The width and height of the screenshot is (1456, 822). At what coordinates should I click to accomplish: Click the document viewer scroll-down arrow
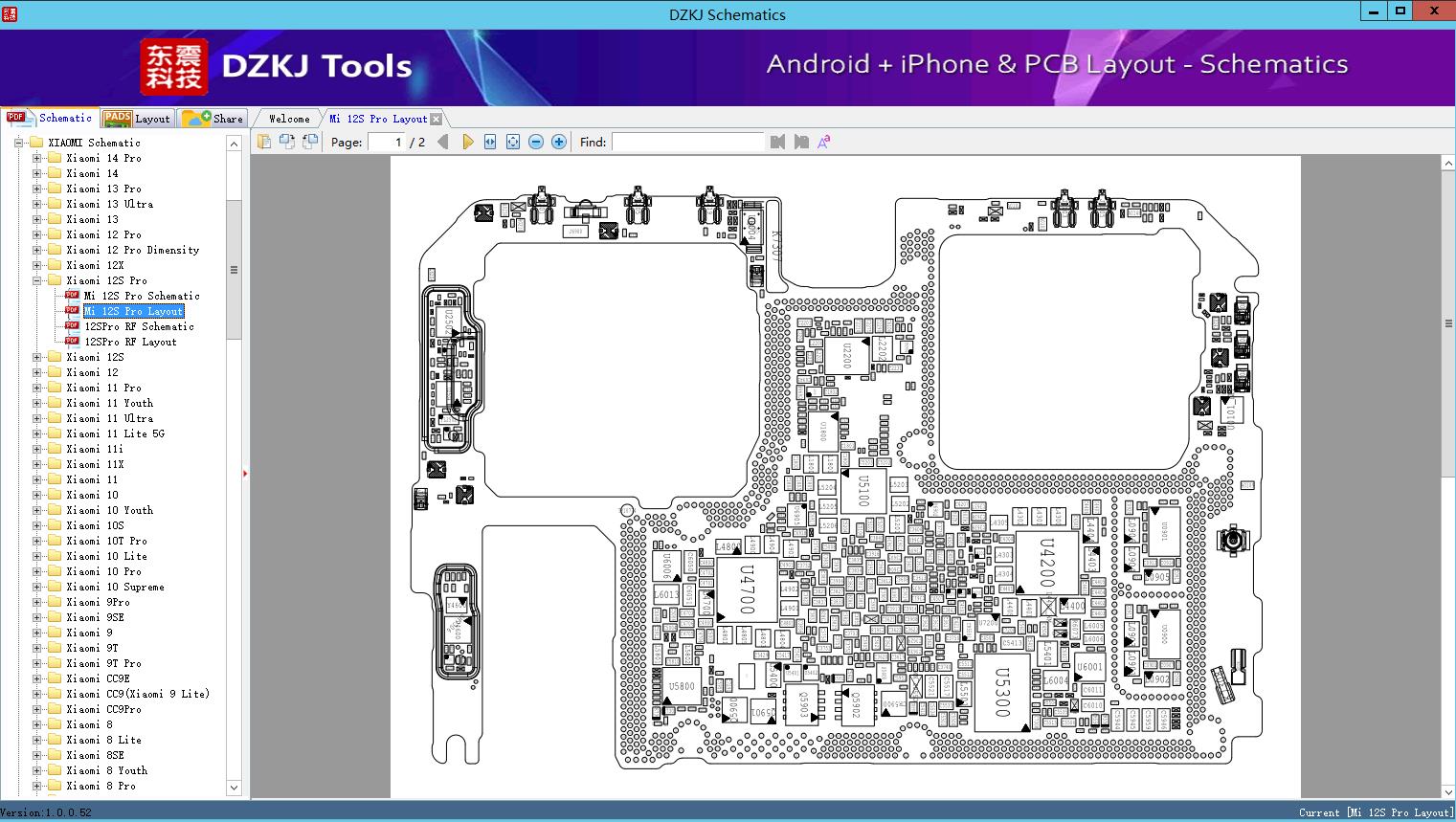[x=1448, y=791]
